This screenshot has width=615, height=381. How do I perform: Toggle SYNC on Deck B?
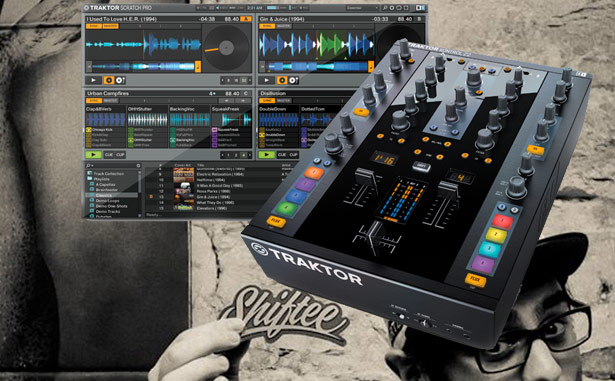tap(267, 26)
